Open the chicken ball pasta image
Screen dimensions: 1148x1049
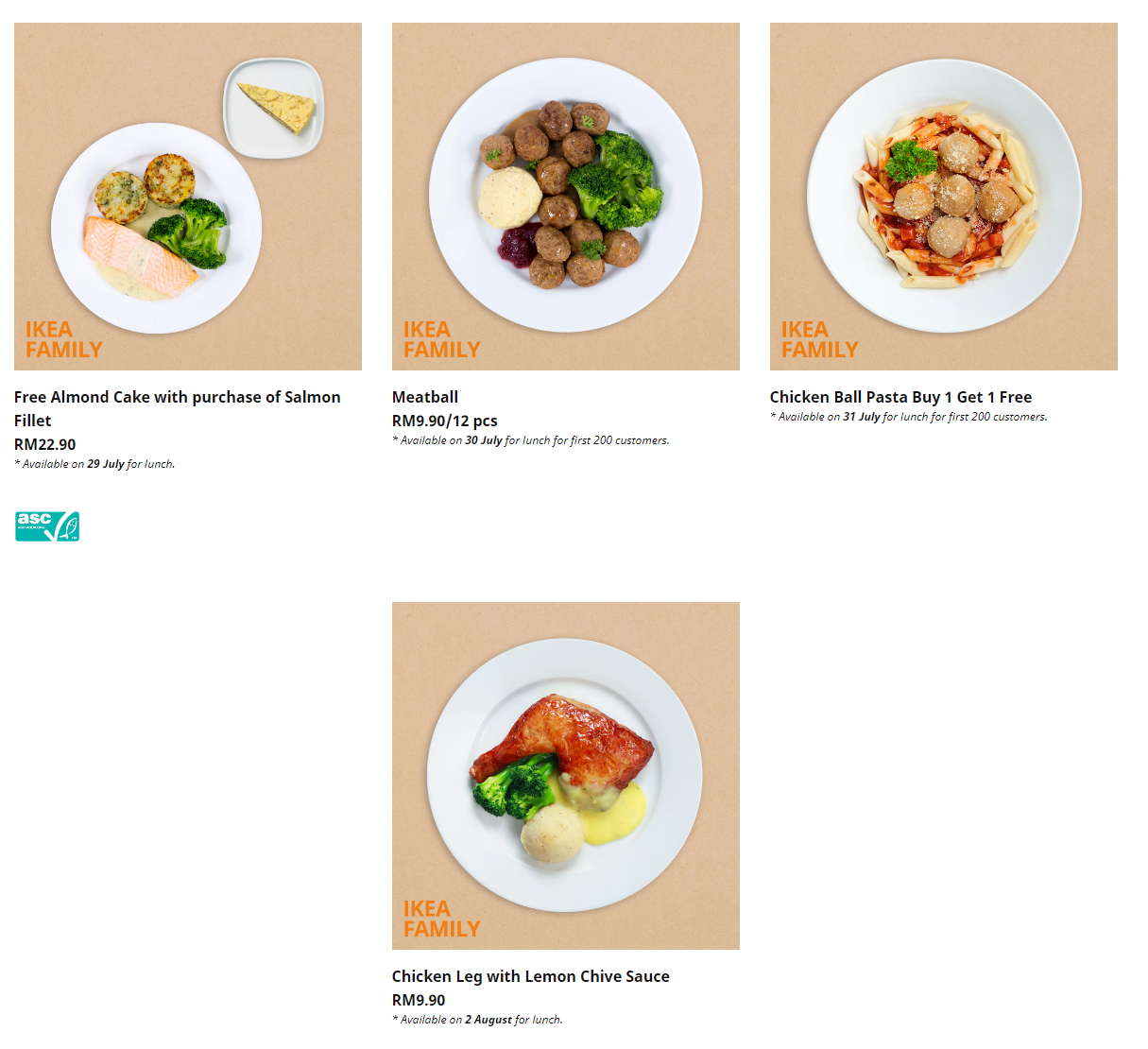coord(944,197)
